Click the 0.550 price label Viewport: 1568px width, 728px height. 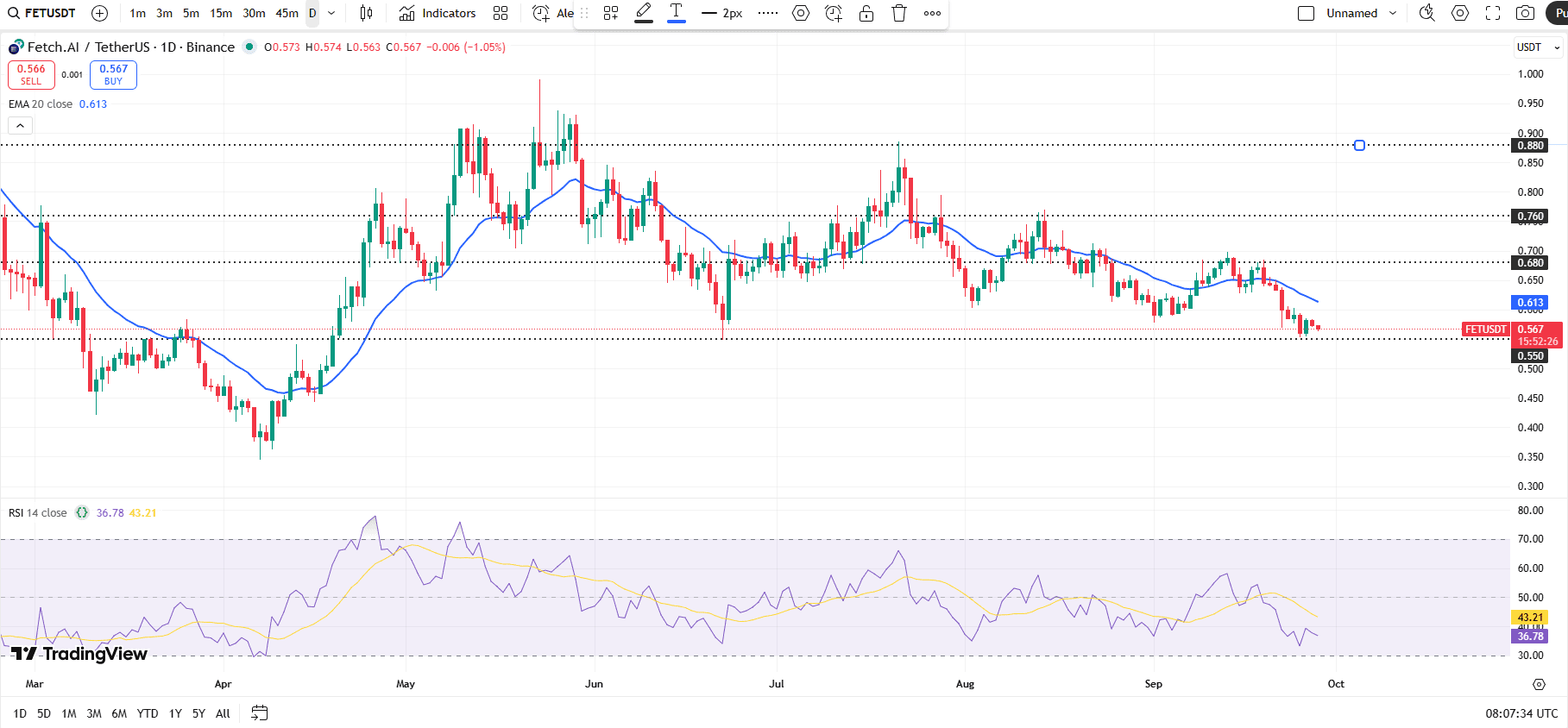point(1530,356)
